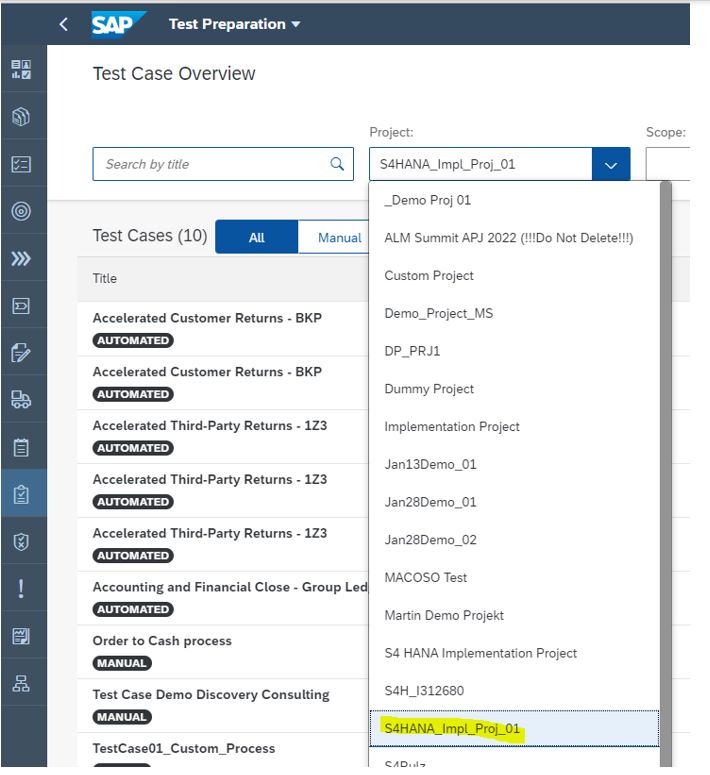
Task: Choose MACOSO Test from list
Action: click(514, 577)
